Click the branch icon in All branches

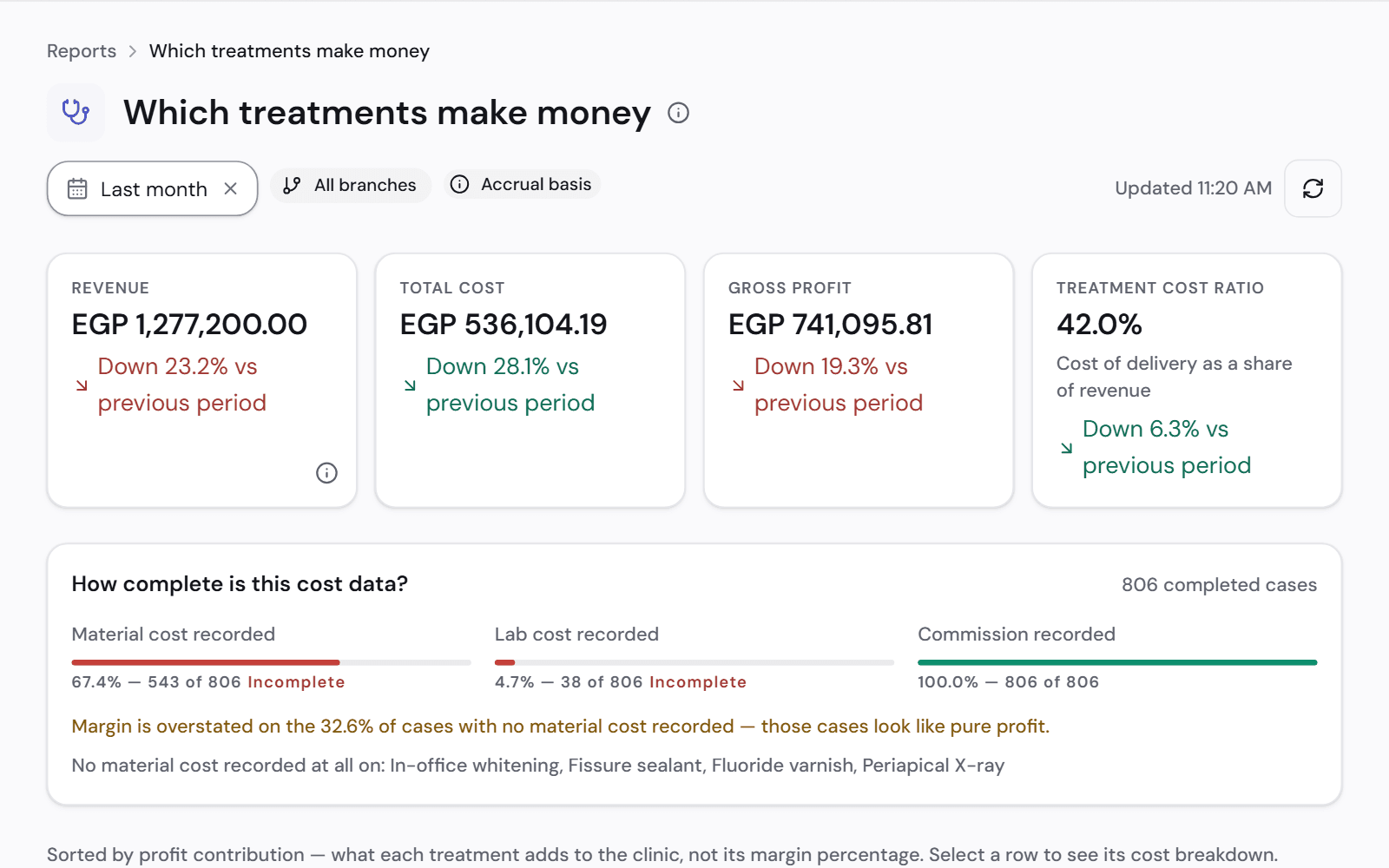(x=292, y=185)
